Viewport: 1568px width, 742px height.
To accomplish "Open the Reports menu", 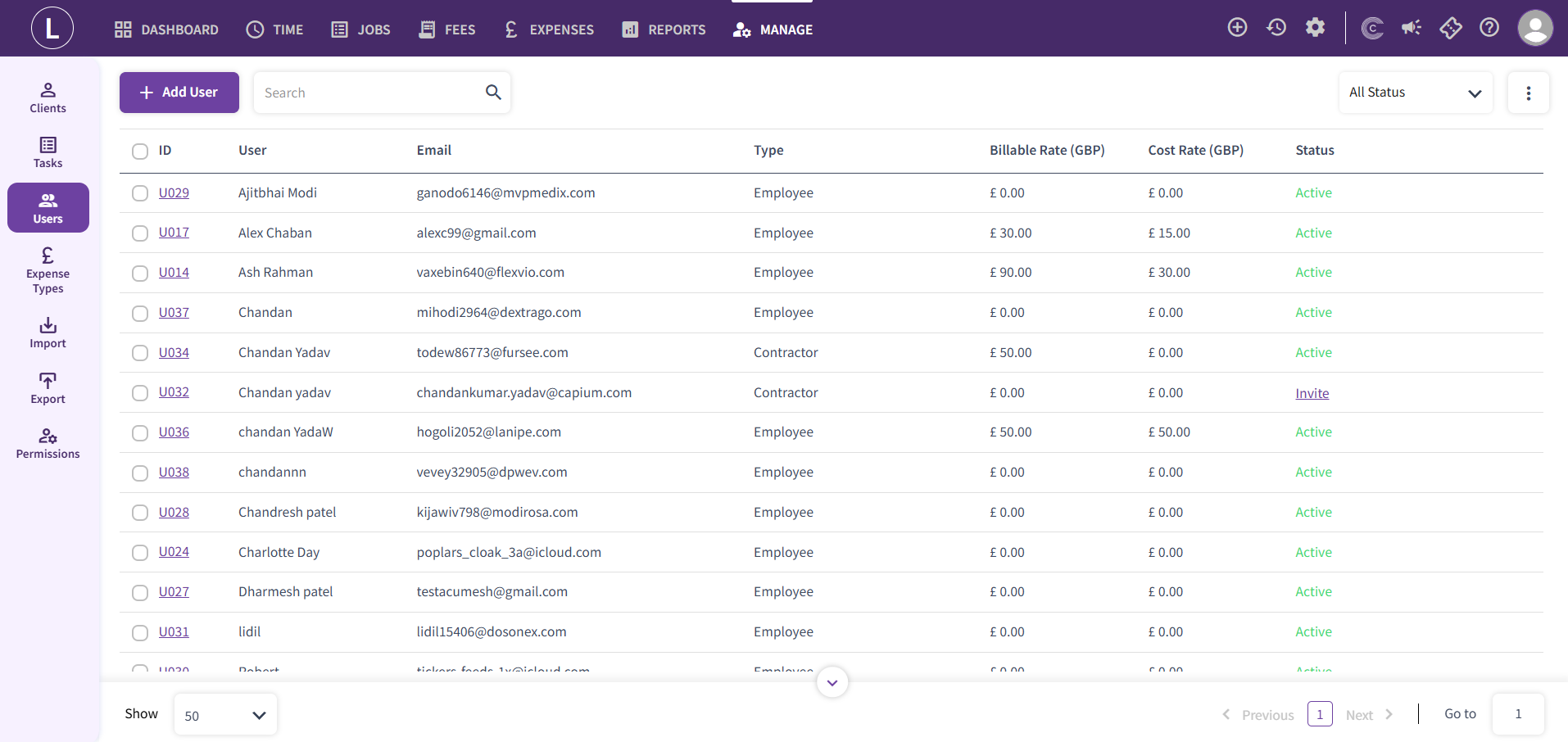I will pos(664,29).
